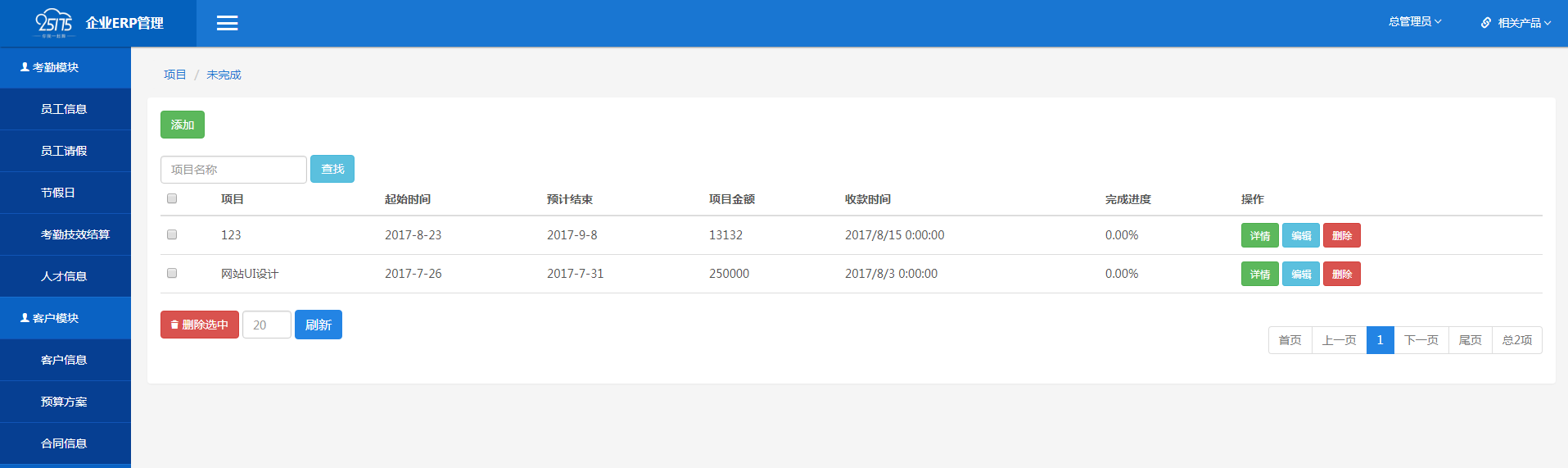The width and height of the screenshot is (1568, 468).
Task: Click 编辑 for the 网站UI设计 project
Action: [1300, 274]
